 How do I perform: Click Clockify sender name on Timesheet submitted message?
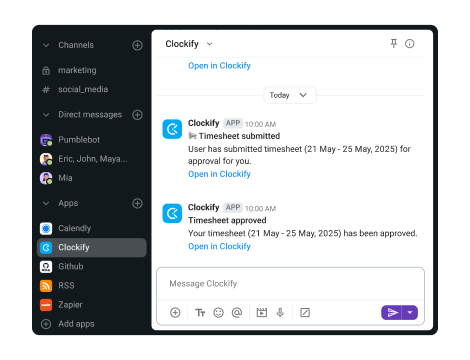pos(203,123)
